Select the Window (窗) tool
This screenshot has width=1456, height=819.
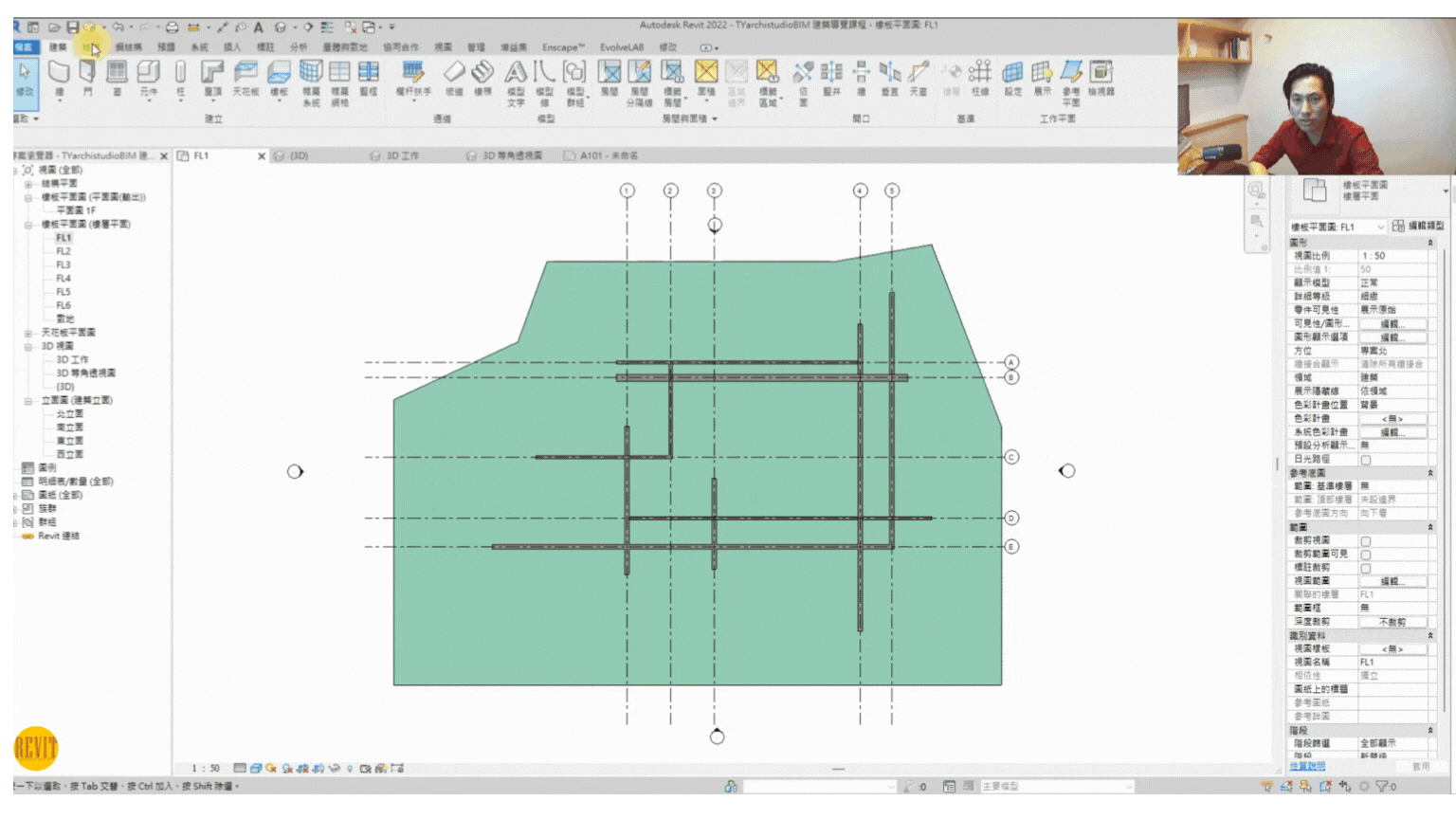pyautogui.click(x=118, y=78)
